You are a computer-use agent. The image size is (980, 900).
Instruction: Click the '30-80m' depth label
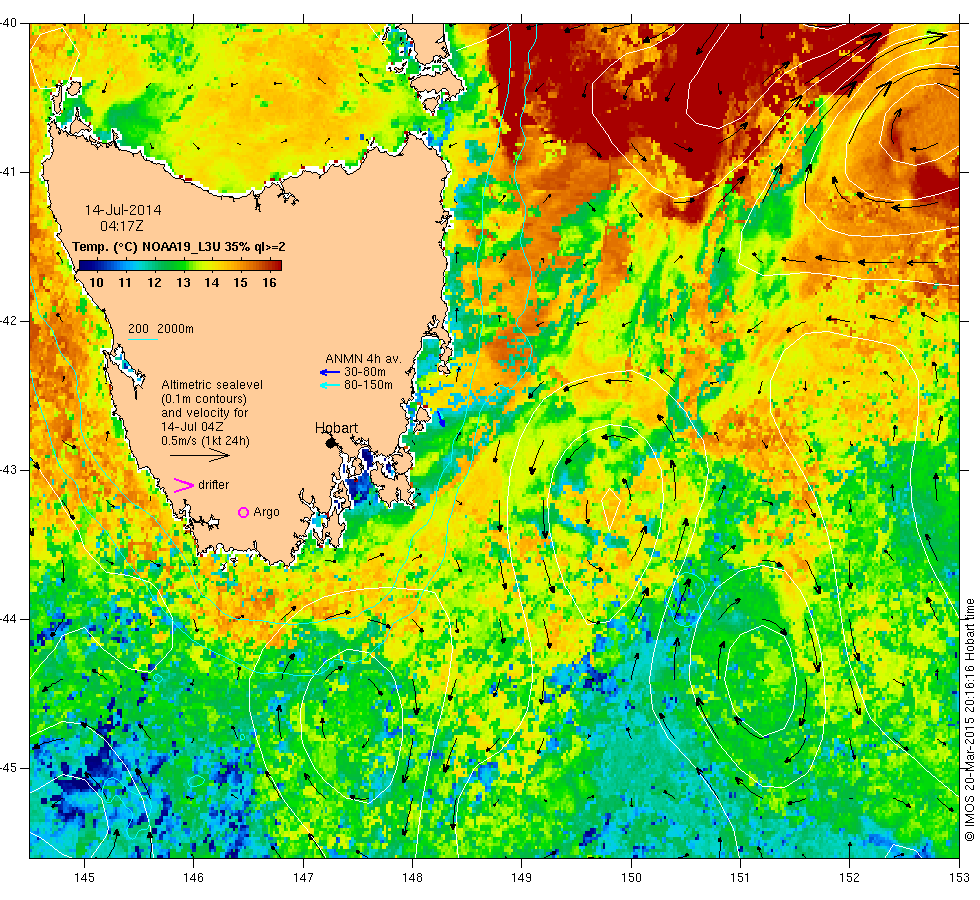point(365,372)
